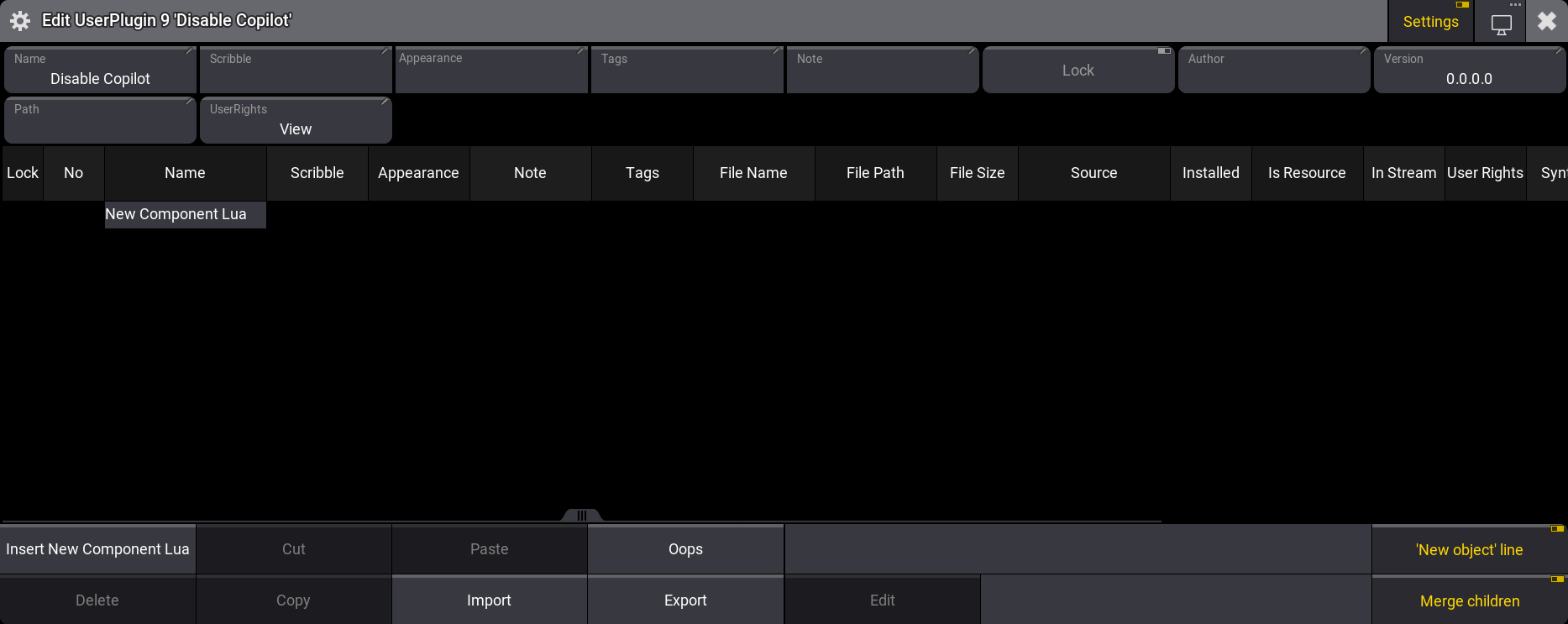Click the gear icon in title bar
The height and width of the screenshot is (624, 1568).
coord(20,21)
